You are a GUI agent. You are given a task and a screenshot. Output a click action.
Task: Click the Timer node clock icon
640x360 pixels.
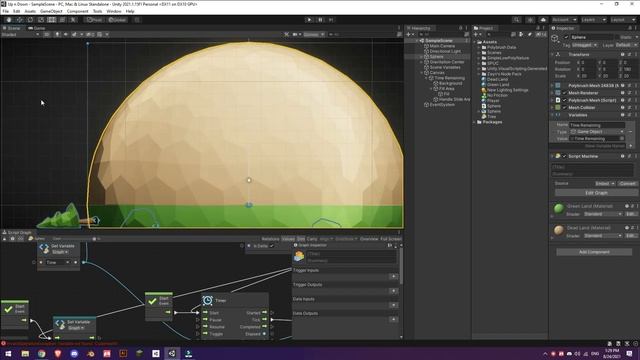tap(208, 300)
